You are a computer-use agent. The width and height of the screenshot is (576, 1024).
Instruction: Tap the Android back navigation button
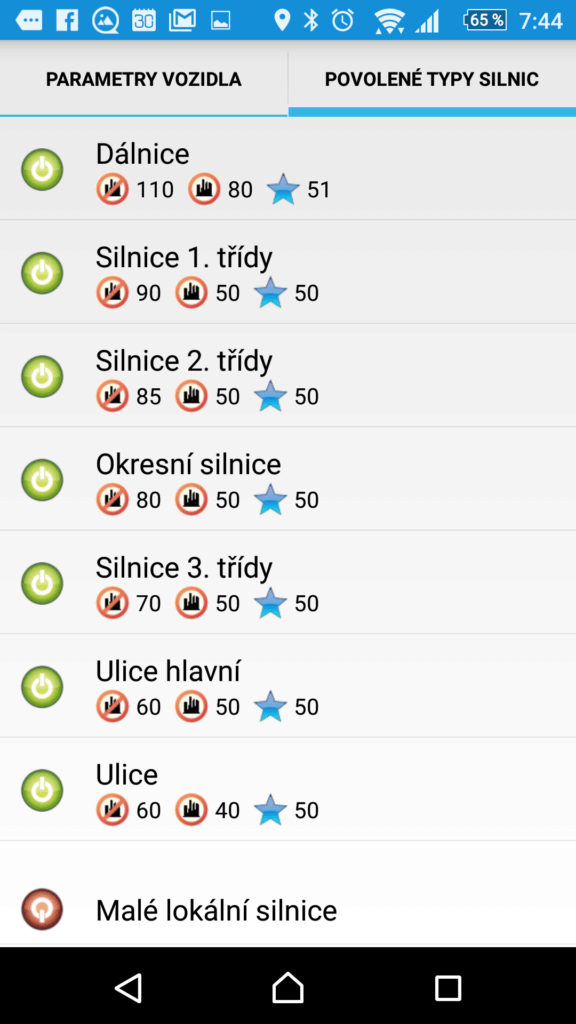pos(129,987)
